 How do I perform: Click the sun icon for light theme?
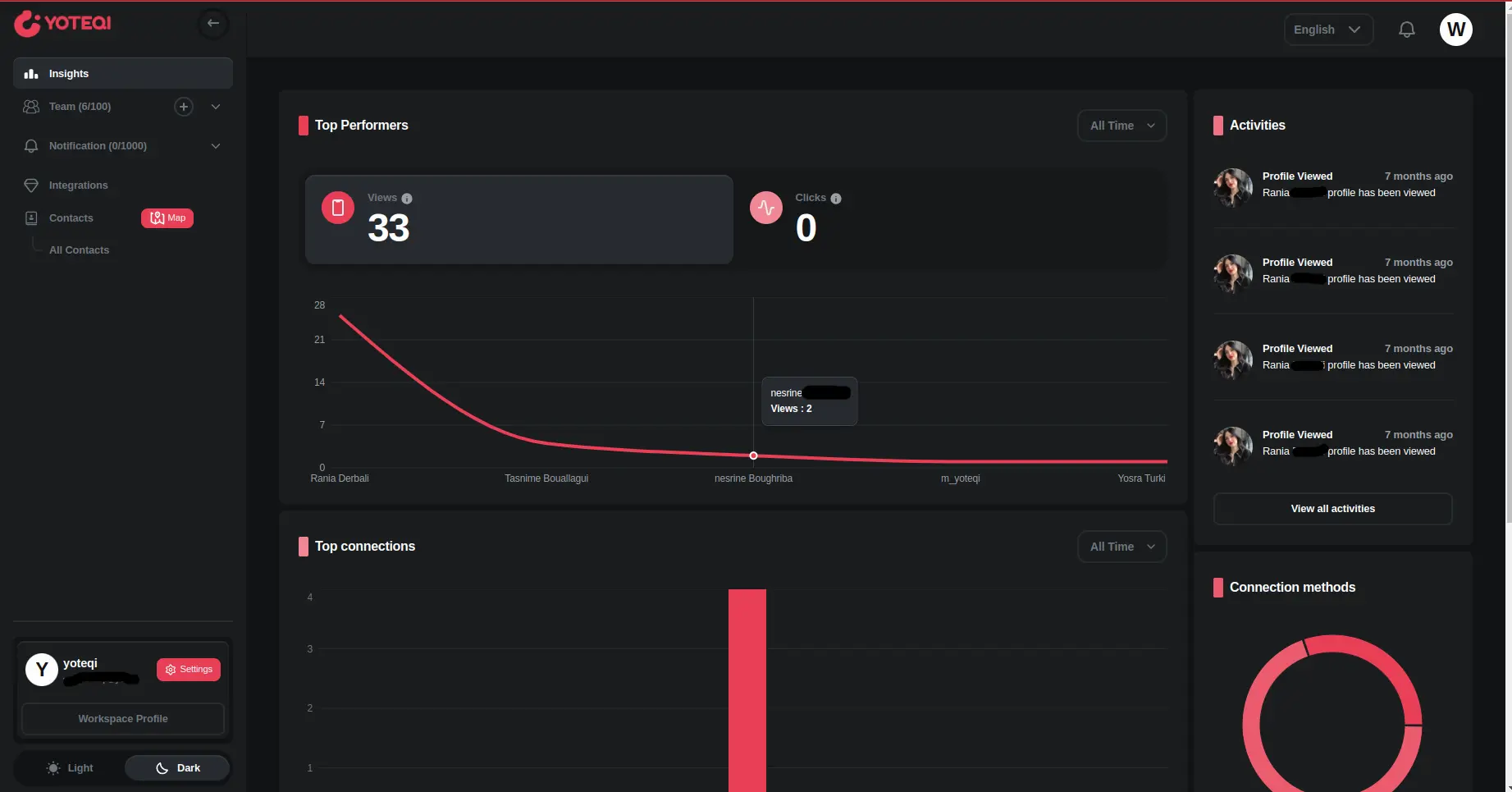pyautogui.click(x=53, y=768)
